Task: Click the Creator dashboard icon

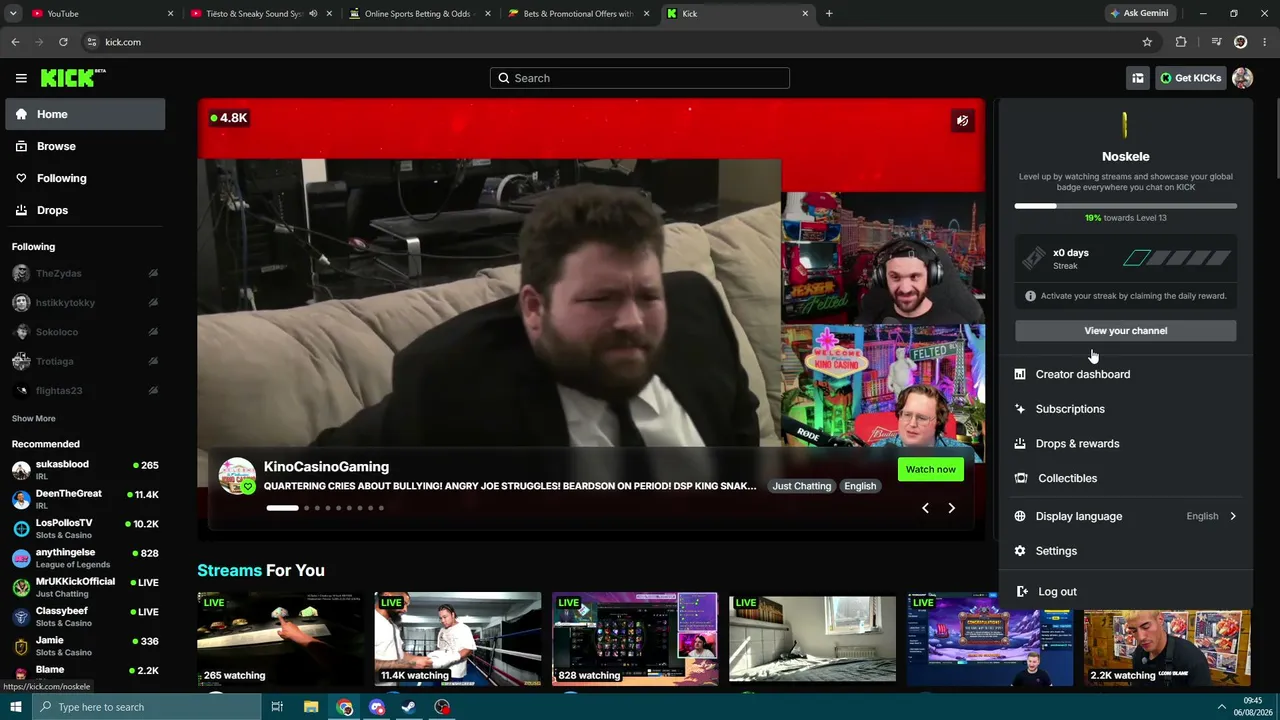Action: pyautogui.click(x=1020, y=374)
